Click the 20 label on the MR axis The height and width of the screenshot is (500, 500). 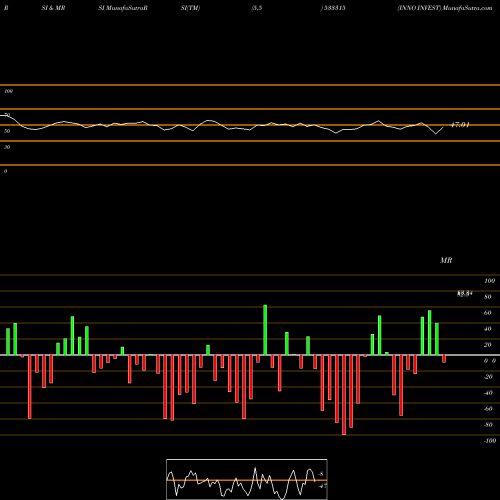[x=488, y=345]
